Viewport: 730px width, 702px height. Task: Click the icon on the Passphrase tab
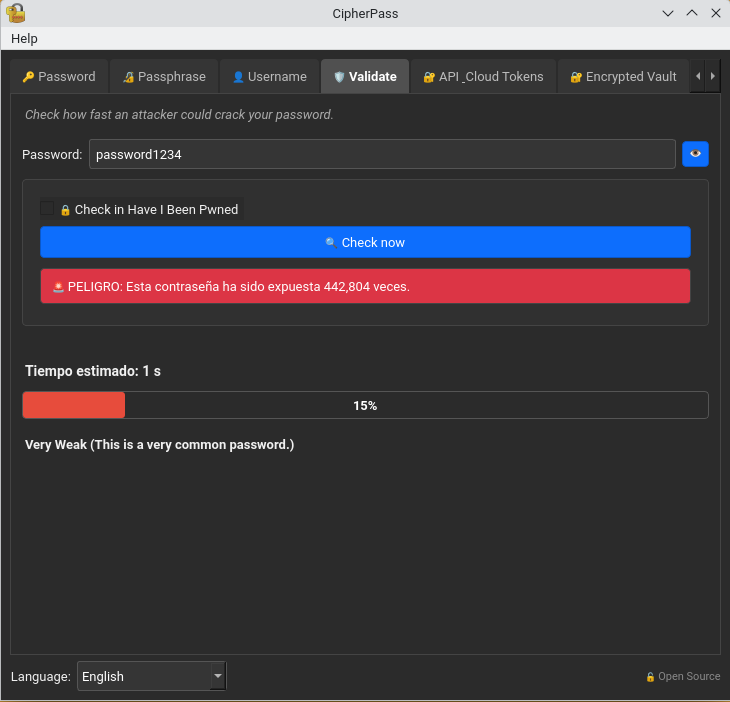(128, 77)
